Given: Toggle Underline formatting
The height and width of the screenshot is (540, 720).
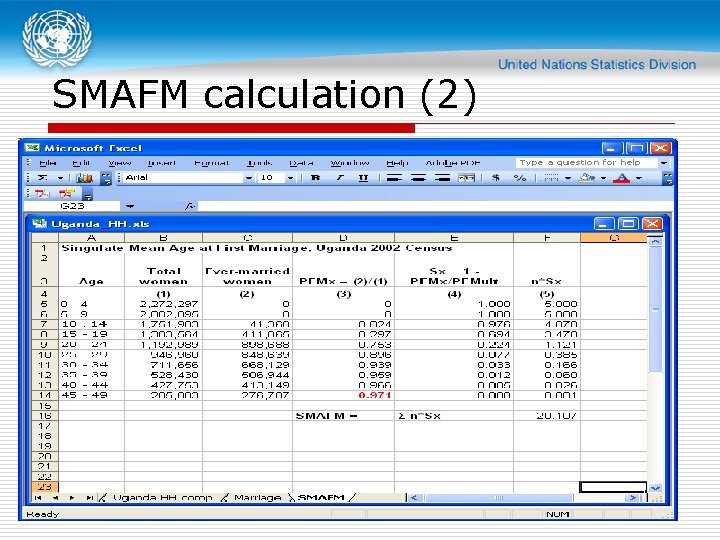Looking at the screenshot, I should [x=363, y=178].
